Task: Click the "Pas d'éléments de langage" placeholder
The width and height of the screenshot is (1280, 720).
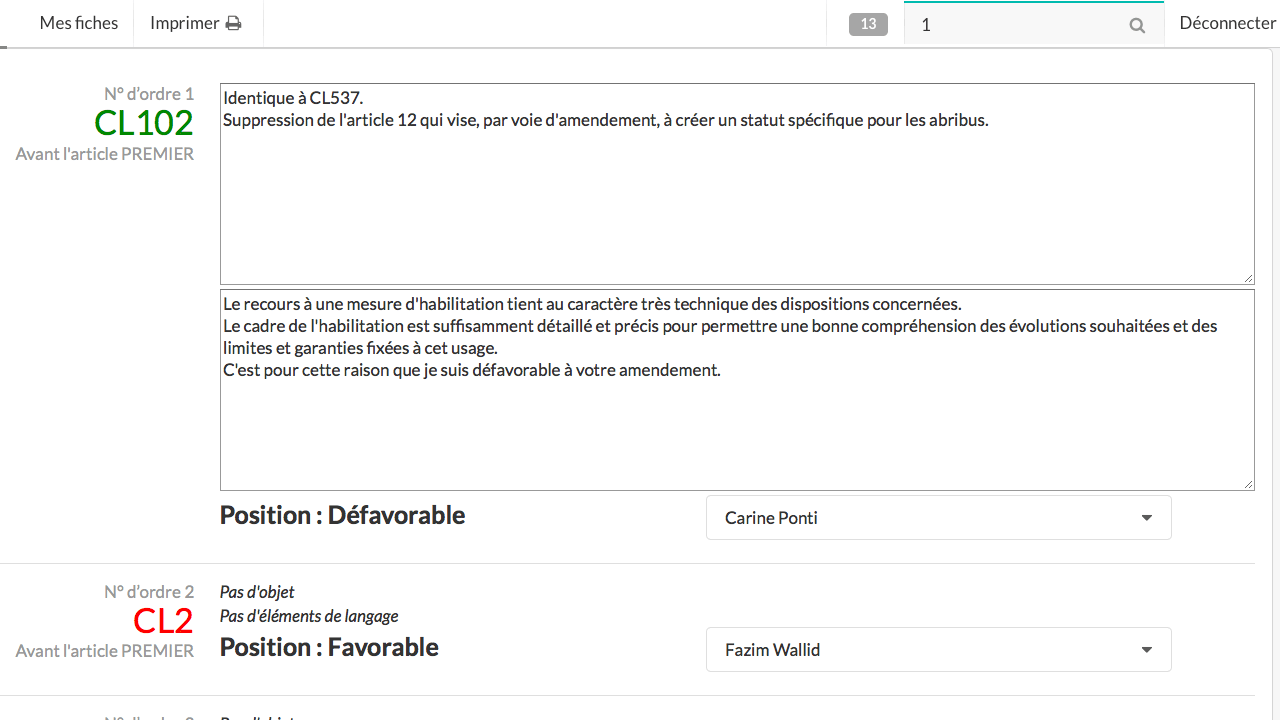Action: (x=309, y=616)
